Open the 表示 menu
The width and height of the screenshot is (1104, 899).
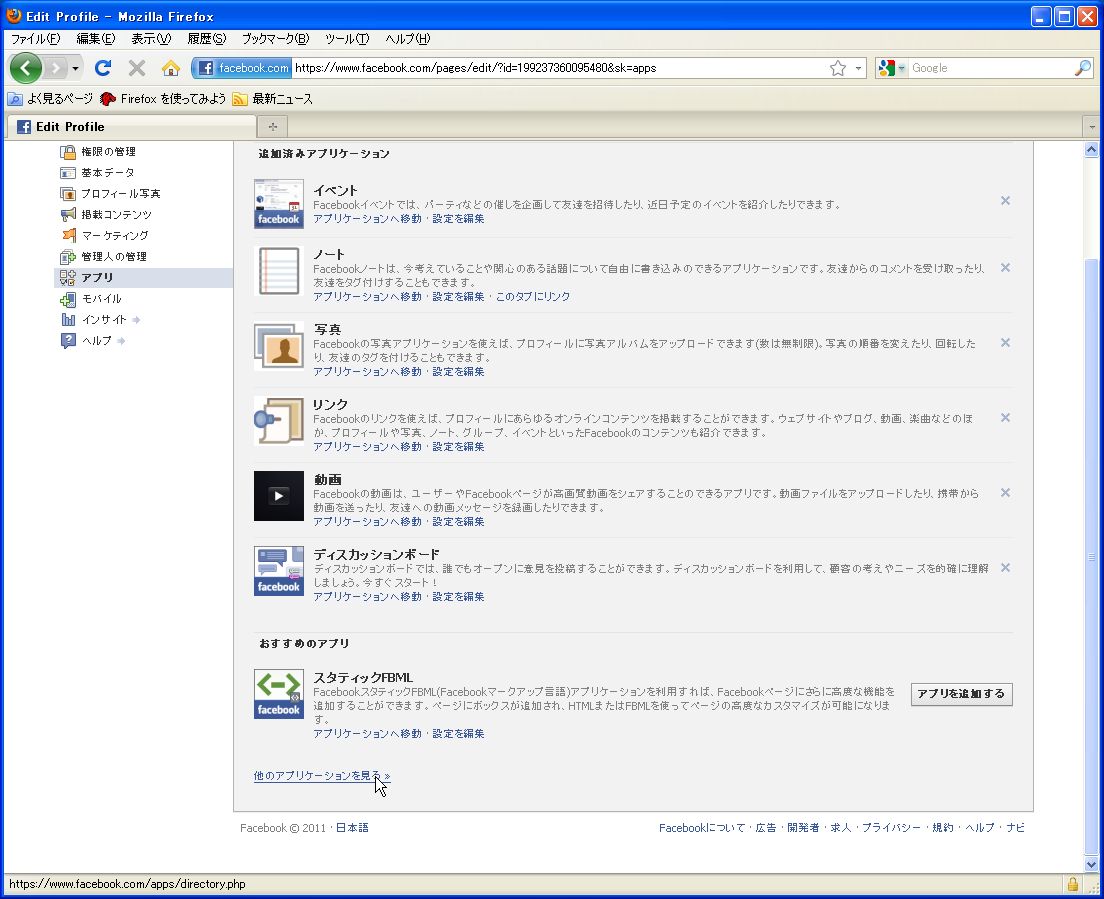(x=151, y=39)
